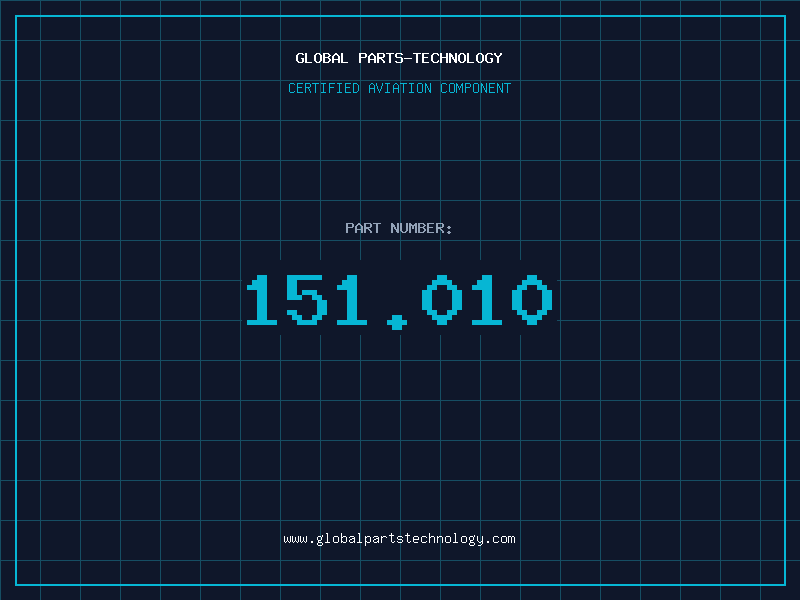The image size is (800, 600).
Task: Click the PART NUMBER: label
Action: click(x=398, y=228)
